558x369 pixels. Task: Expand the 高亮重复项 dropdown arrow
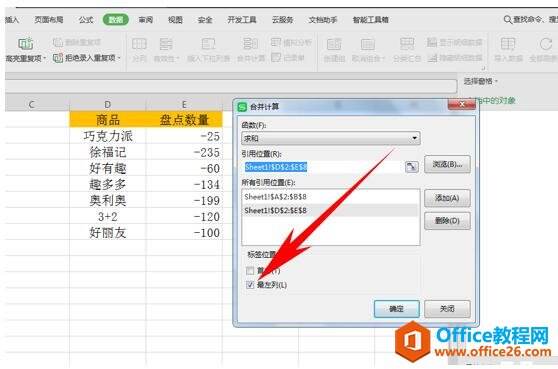pos(44,58)
